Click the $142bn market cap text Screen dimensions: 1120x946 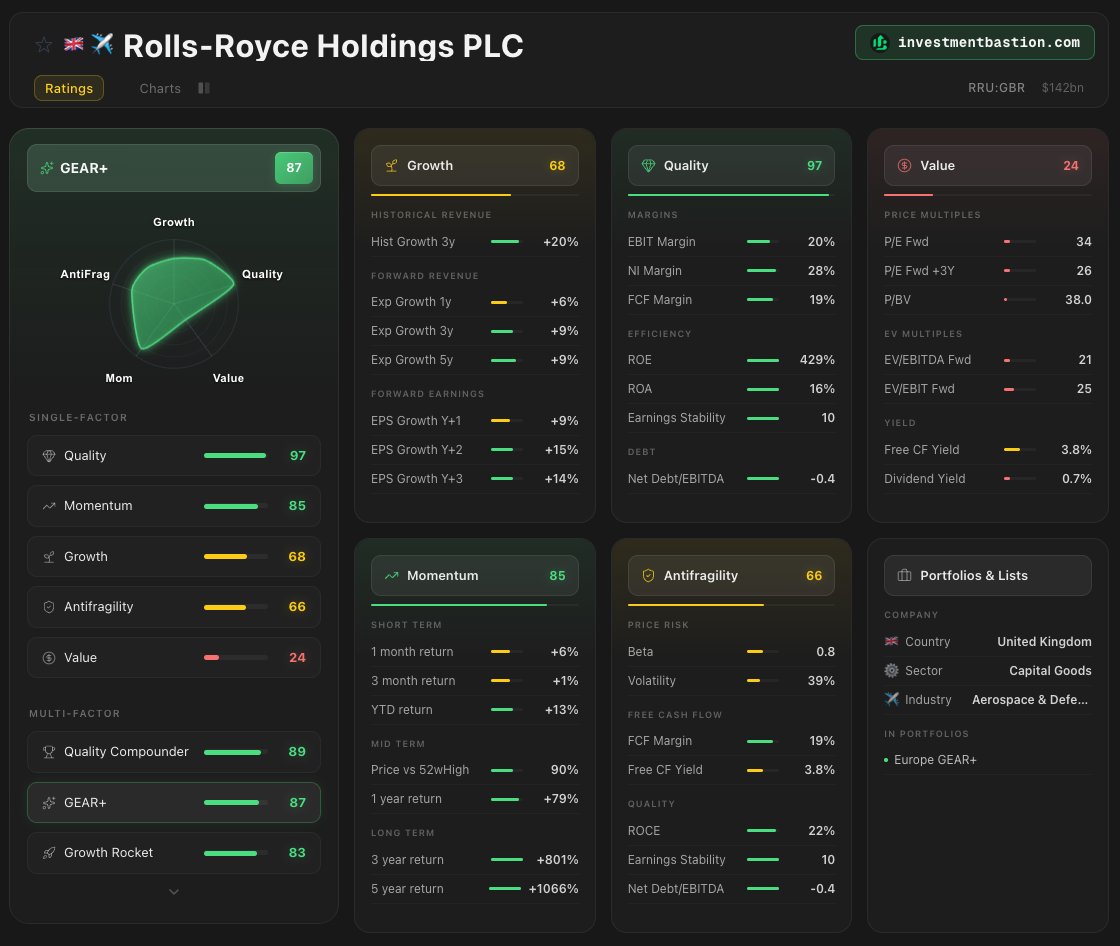[x=1062, y=88]
